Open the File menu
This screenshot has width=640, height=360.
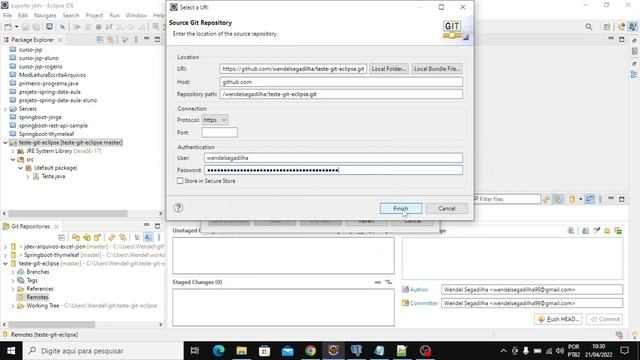pyautogui.click(x=7, y=16)
